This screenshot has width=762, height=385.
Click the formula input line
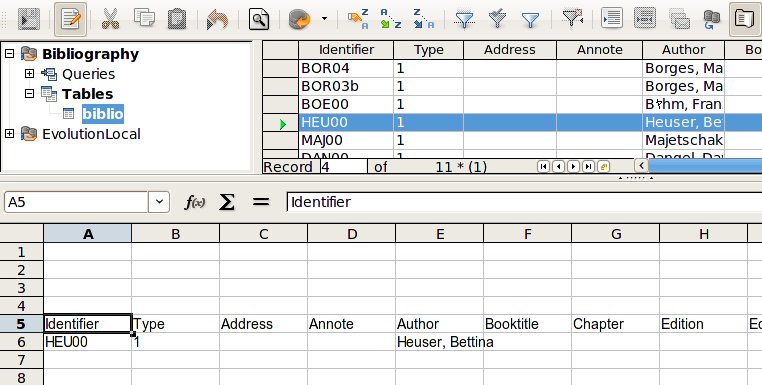pos(524,202)
